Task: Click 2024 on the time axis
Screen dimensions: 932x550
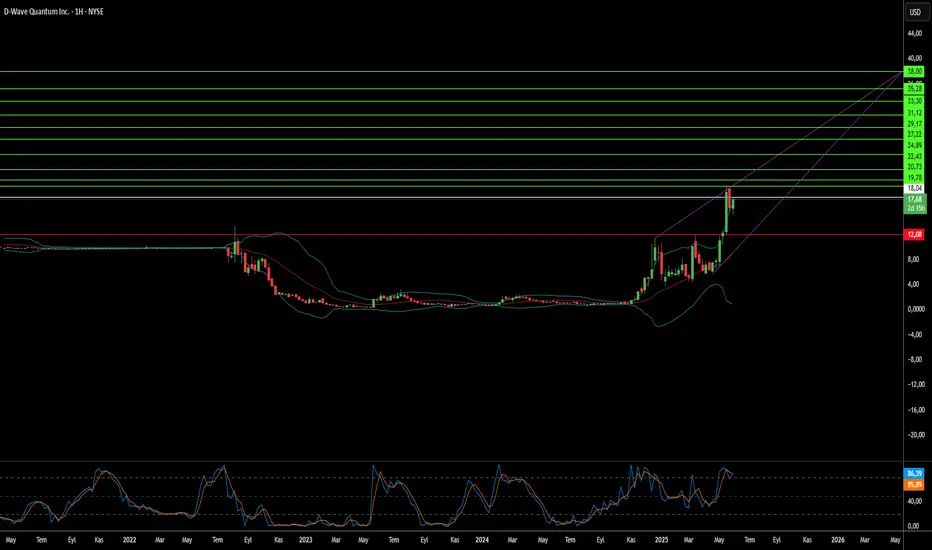Action: [483, 539]
